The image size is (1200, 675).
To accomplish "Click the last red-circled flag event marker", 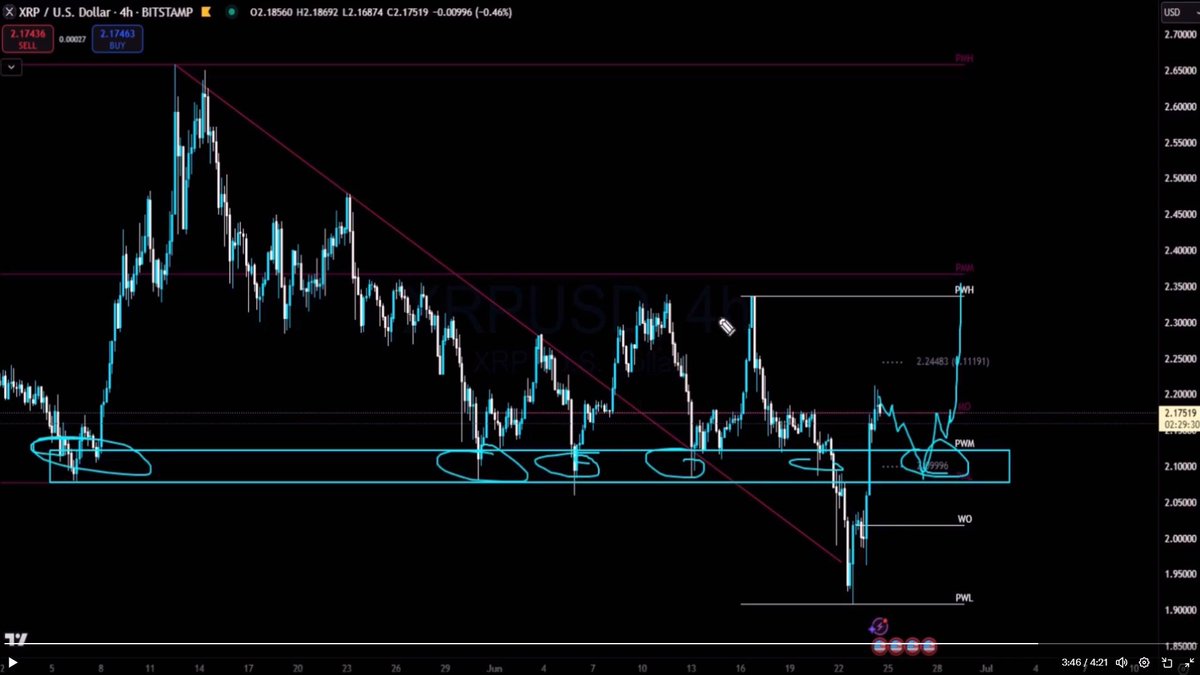I will pyautogui.click(x=928, y=646).
